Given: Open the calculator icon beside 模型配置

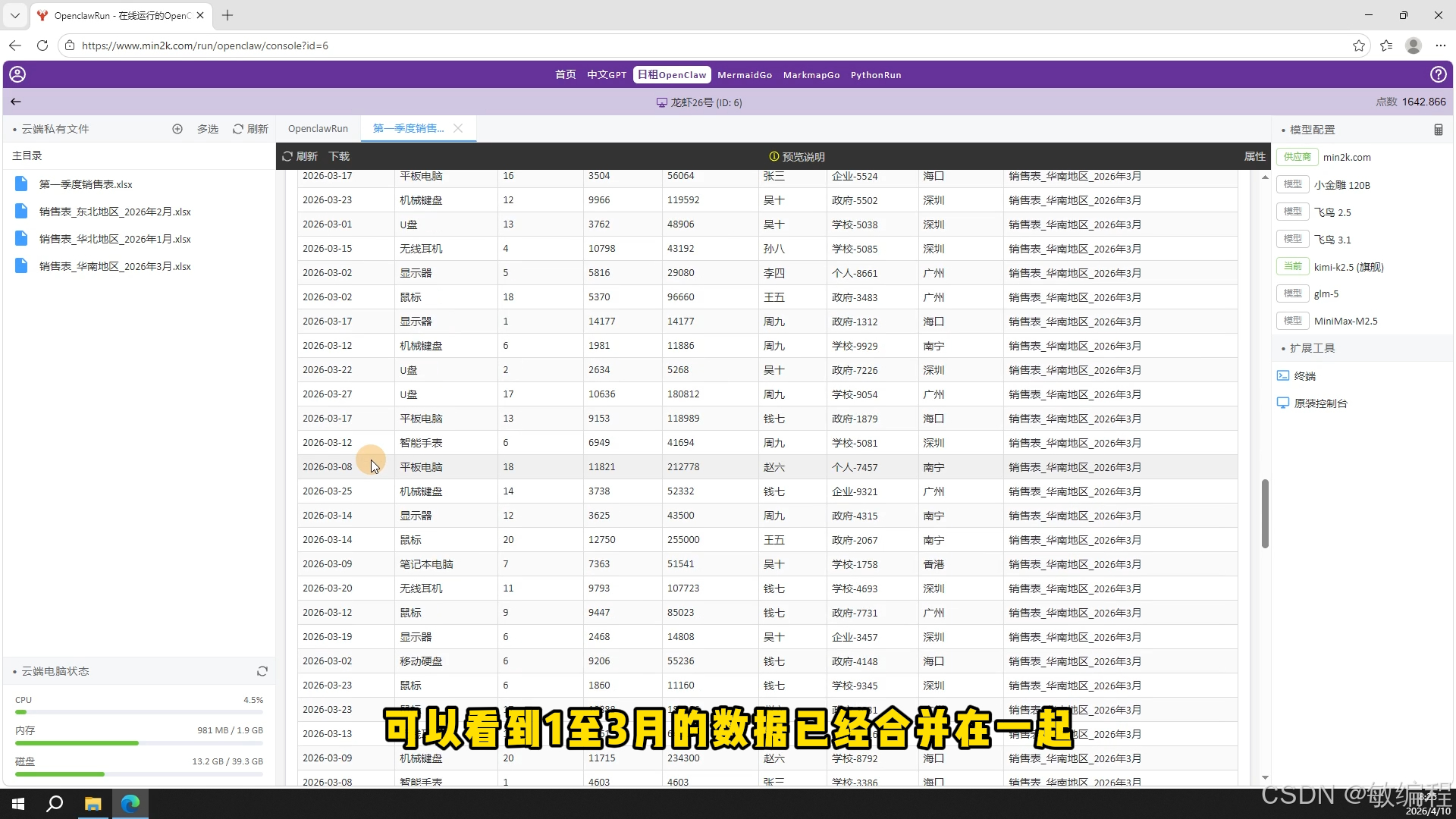Looking at the screenshot, I should (1439, 130).
